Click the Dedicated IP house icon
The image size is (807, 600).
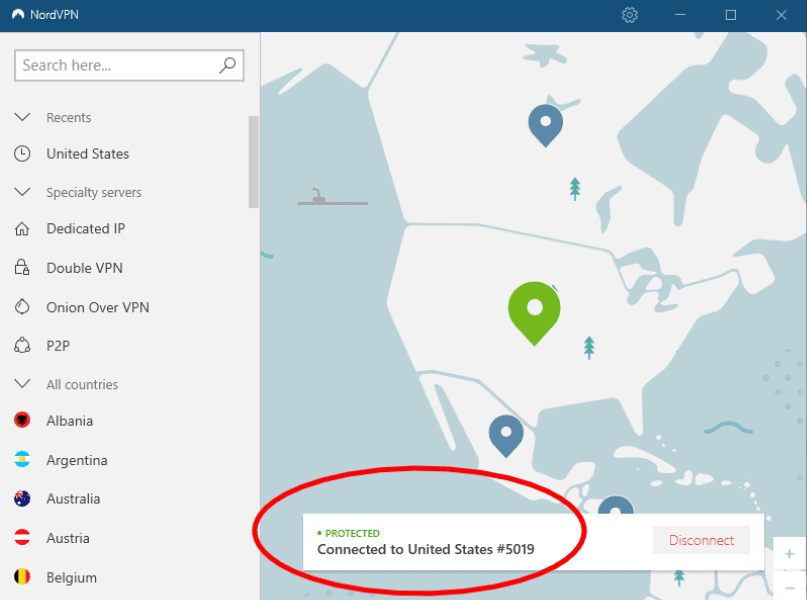pos(22,228)
